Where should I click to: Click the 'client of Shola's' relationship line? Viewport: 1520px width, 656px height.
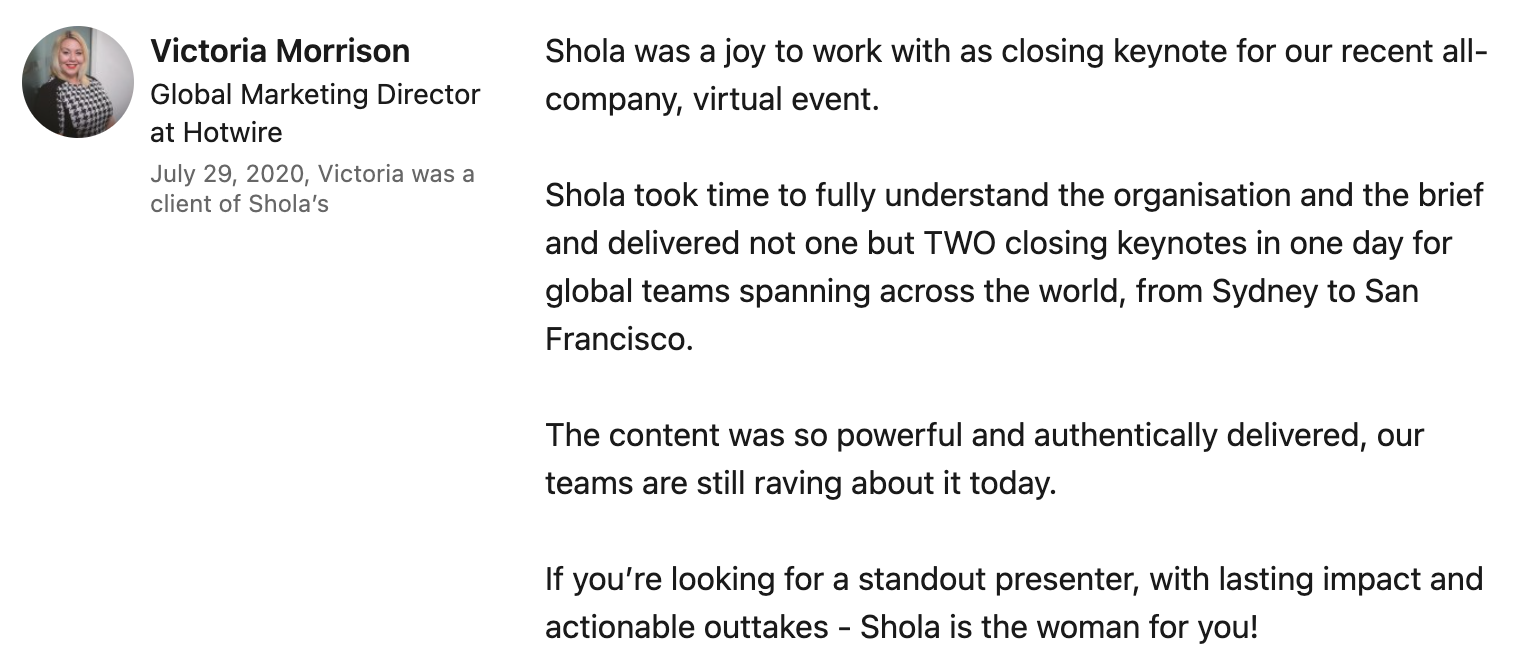[239, 204]
